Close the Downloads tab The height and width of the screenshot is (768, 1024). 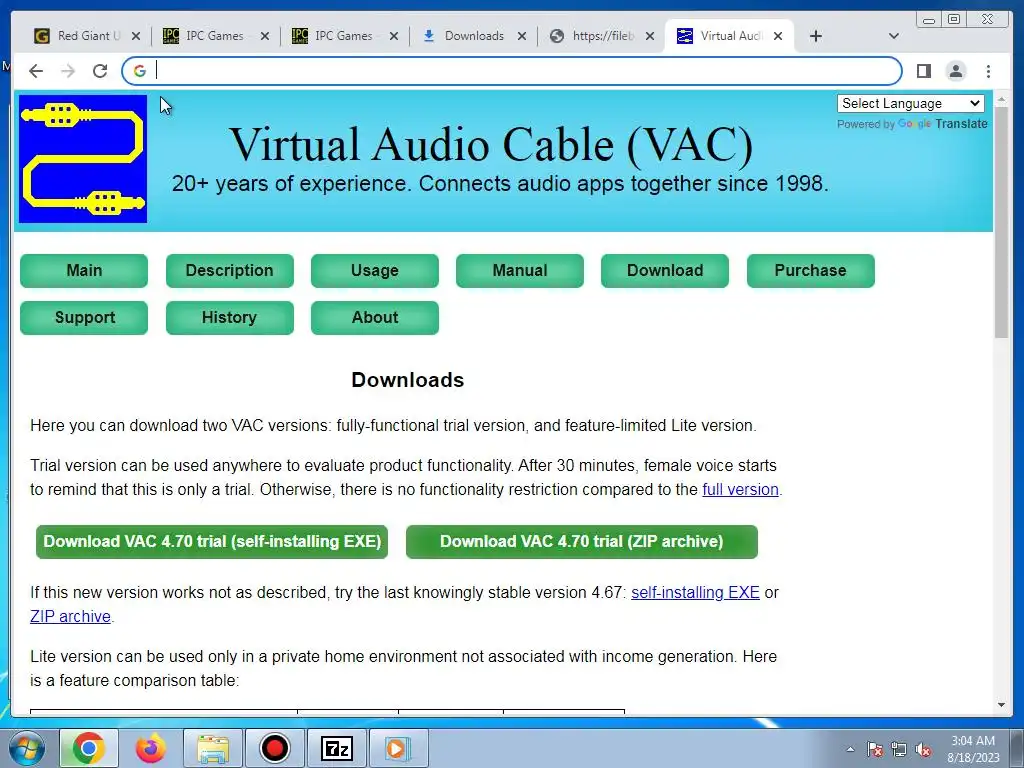(x=522, y=37)
